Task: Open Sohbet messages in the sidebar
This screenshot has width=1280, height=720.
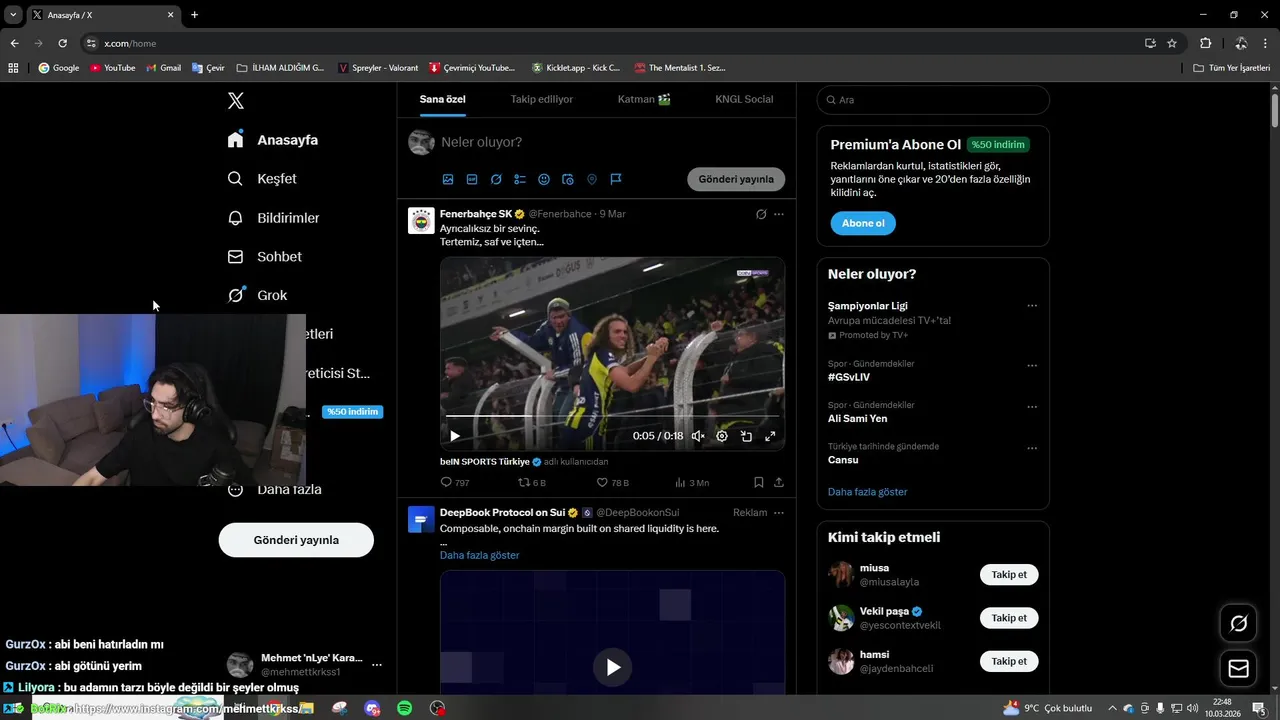Action: 264,257
